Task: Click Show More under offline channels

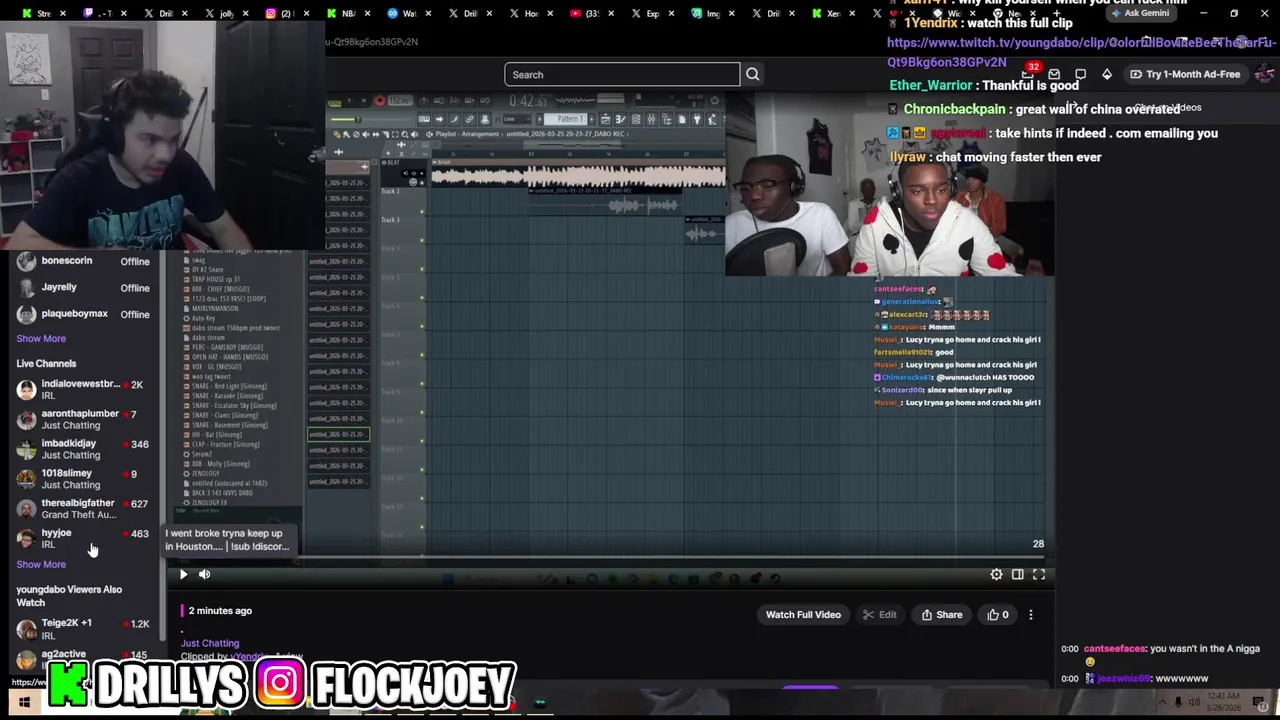Action: (41, 339)
